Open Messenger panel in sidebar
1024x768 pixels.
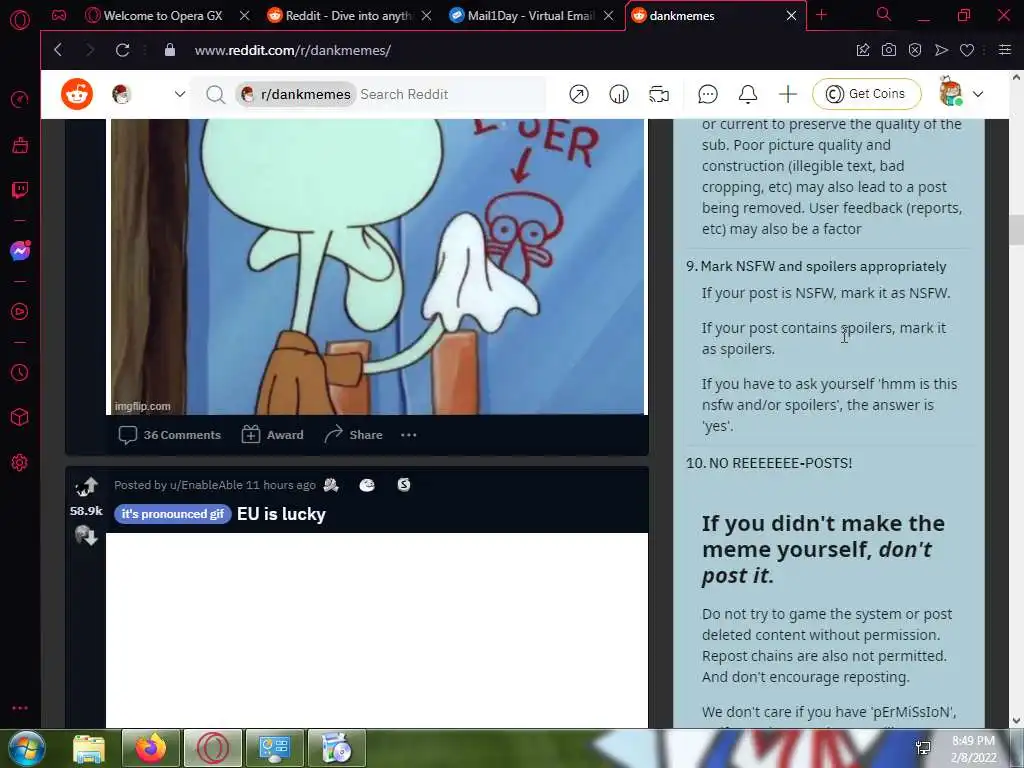(20, 251)
